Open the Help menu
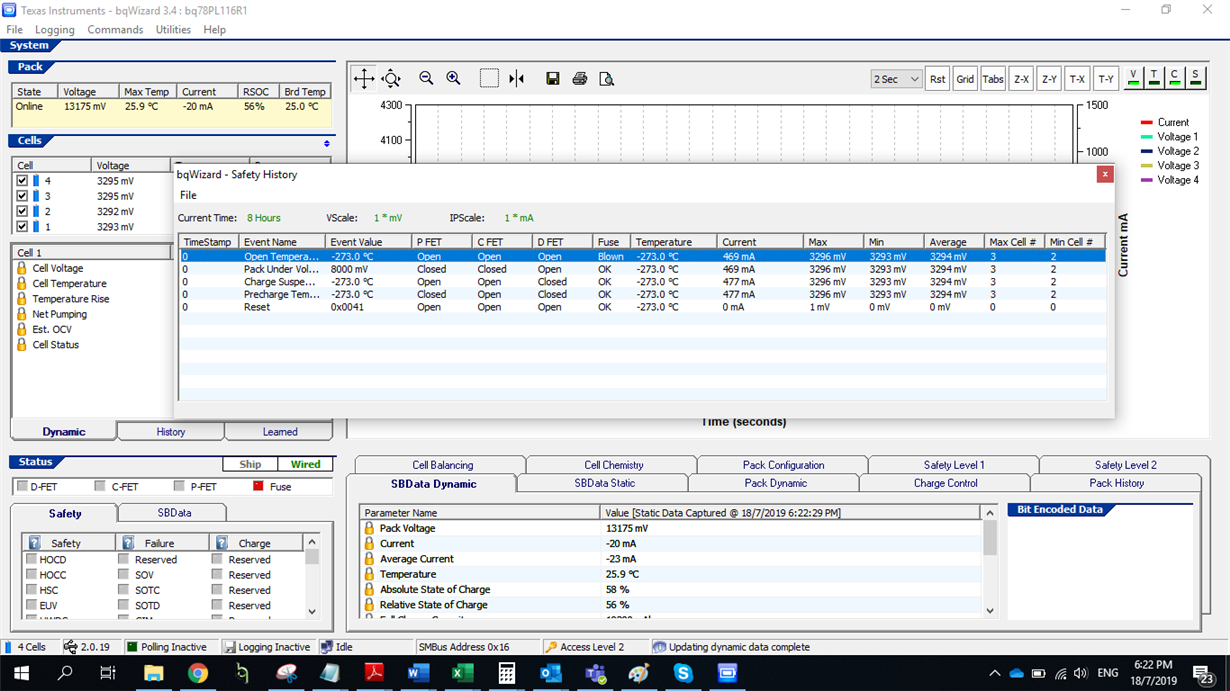 [x=215, y=30]
